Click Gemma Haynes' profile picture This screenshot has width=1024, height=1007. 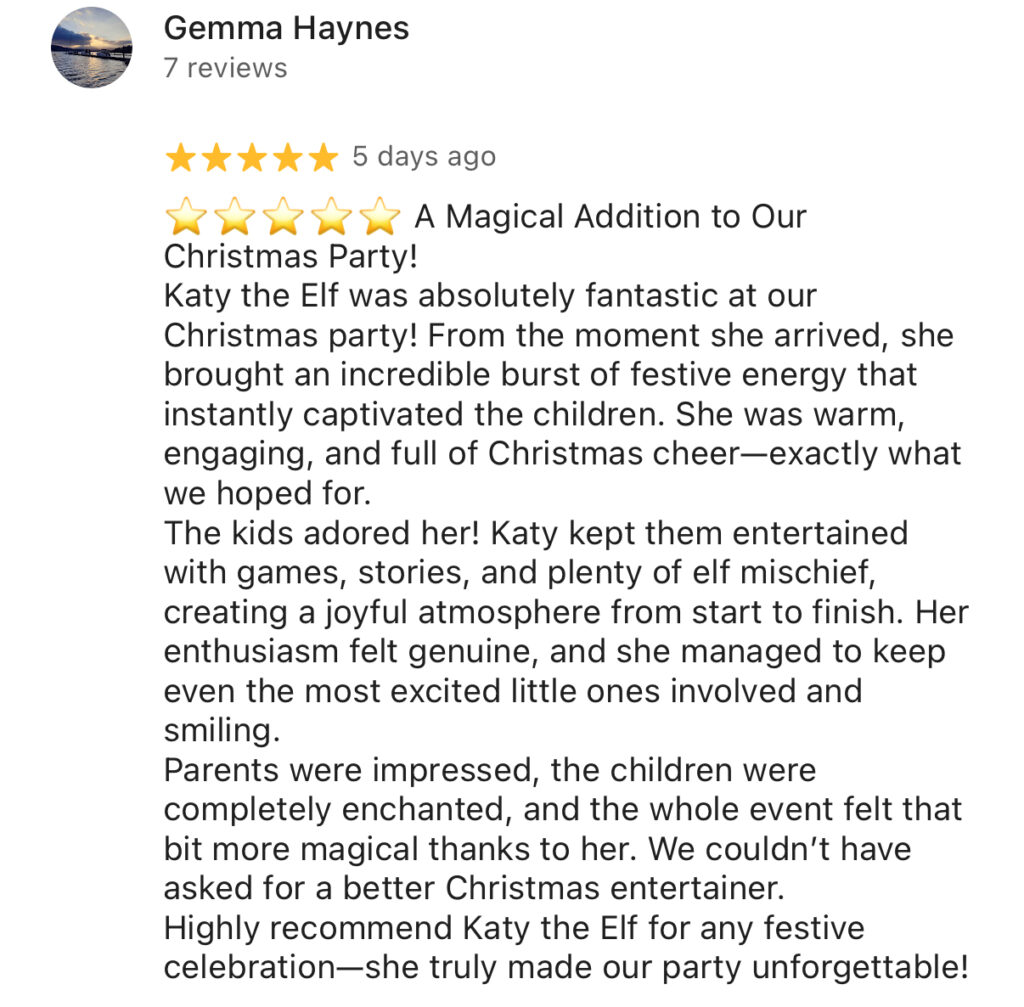click(91, 47)
